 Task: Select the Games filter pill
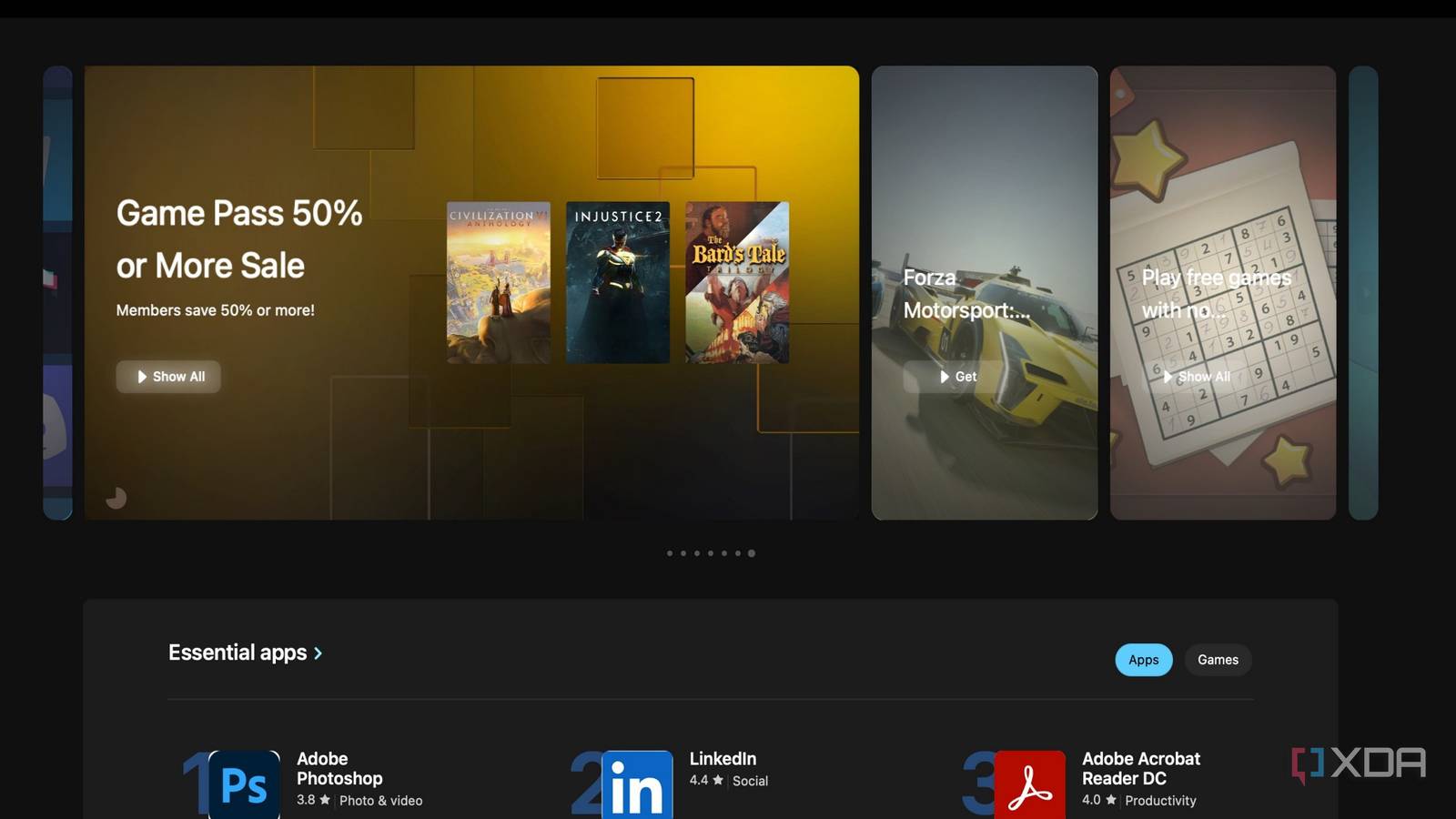(1218, 660)
